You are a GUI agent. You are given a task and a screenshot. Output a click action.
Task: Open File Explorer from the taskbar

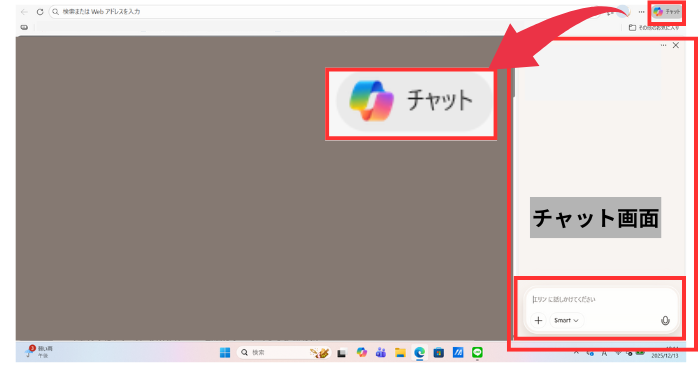400,353
